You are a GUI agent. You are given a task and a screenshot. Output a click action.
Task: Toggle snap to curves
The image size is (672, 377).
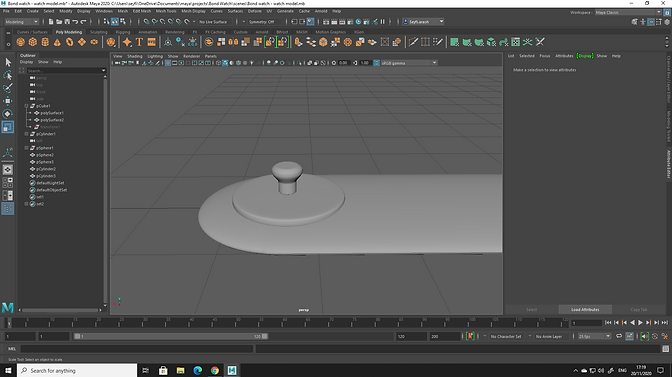coord(155,21)
